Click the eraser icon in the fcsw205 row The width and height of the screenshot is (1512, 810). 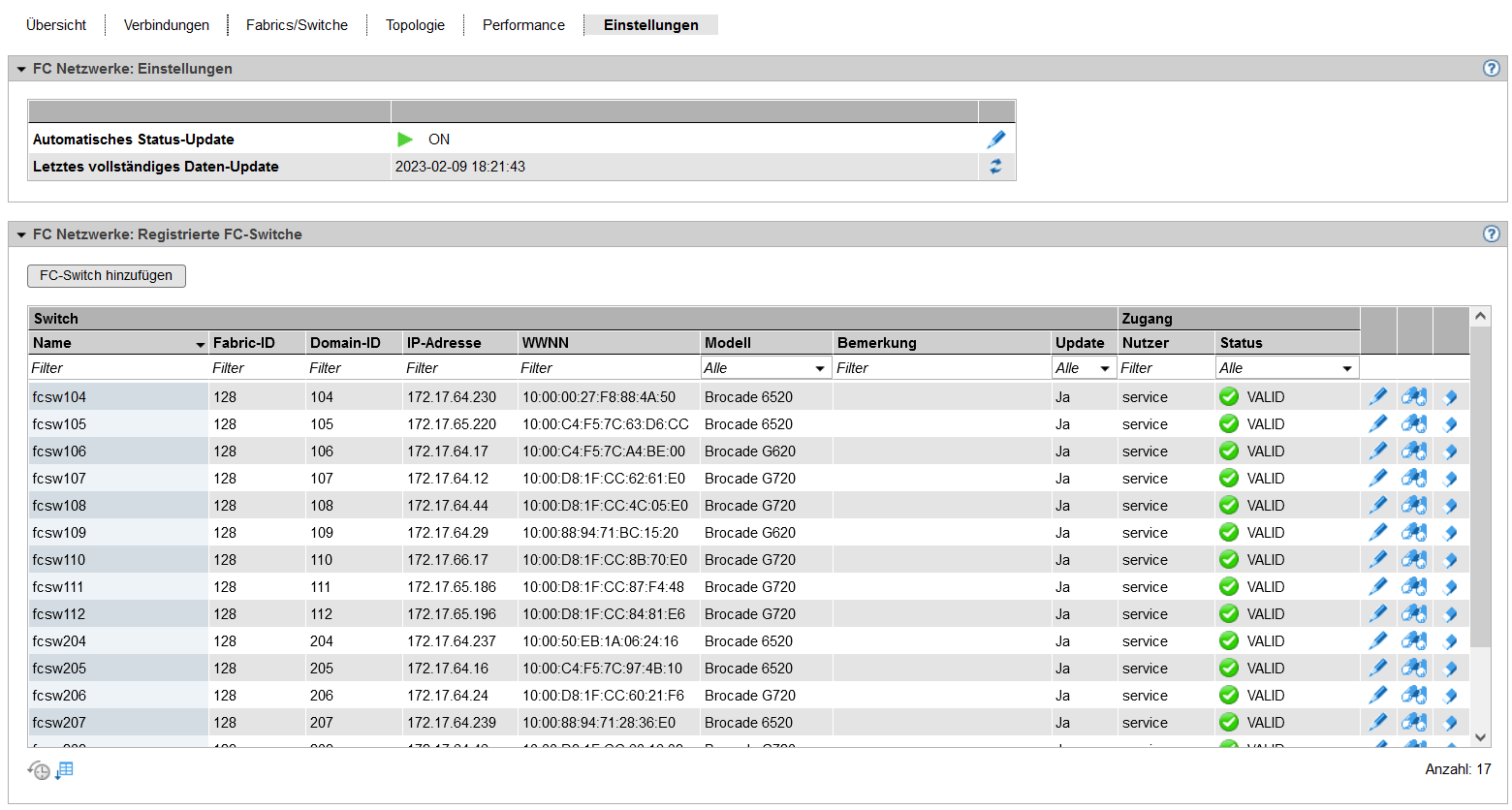pos(1450,669)
